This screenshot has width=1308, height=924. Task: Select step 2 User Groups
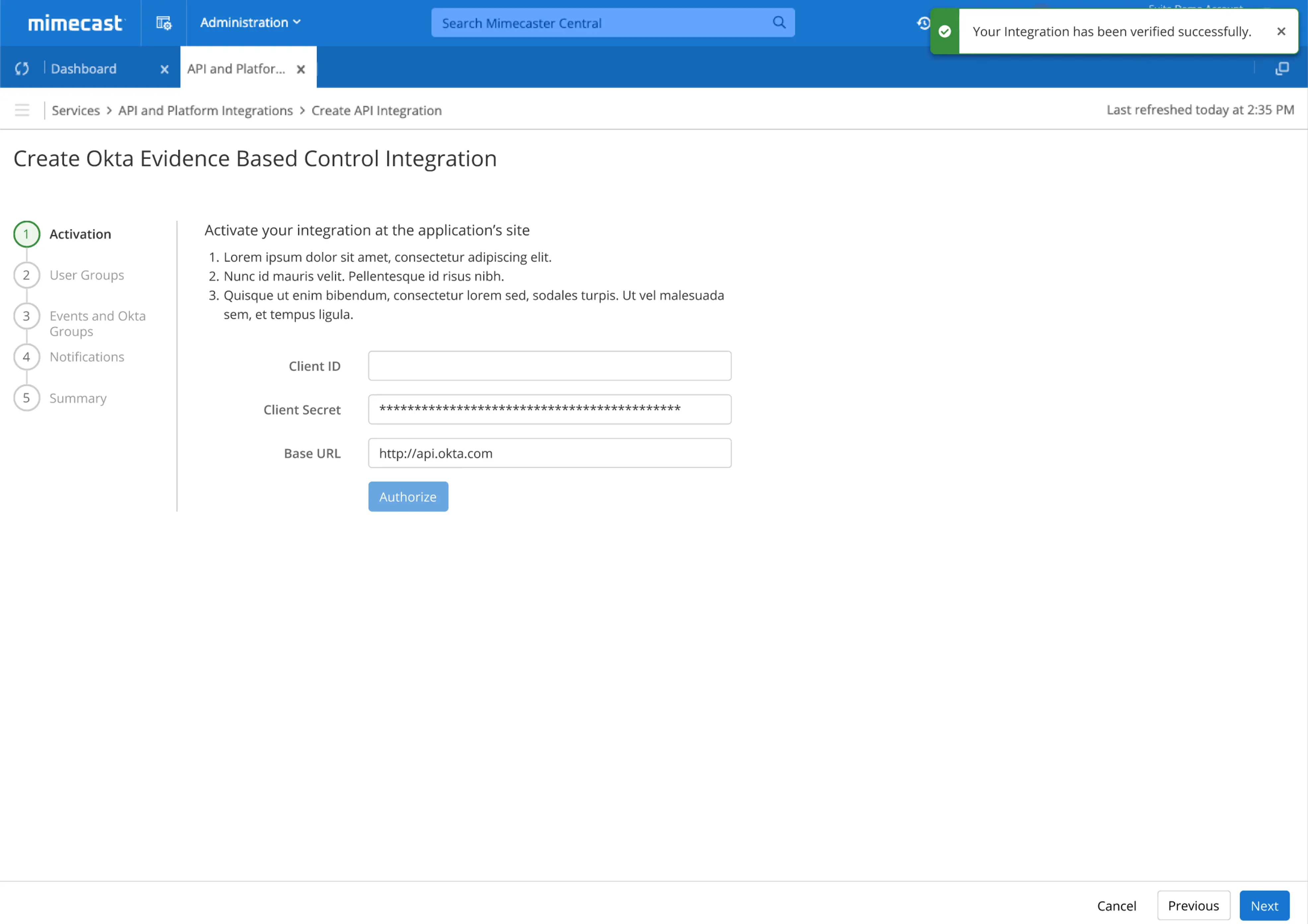pos(69,275)
